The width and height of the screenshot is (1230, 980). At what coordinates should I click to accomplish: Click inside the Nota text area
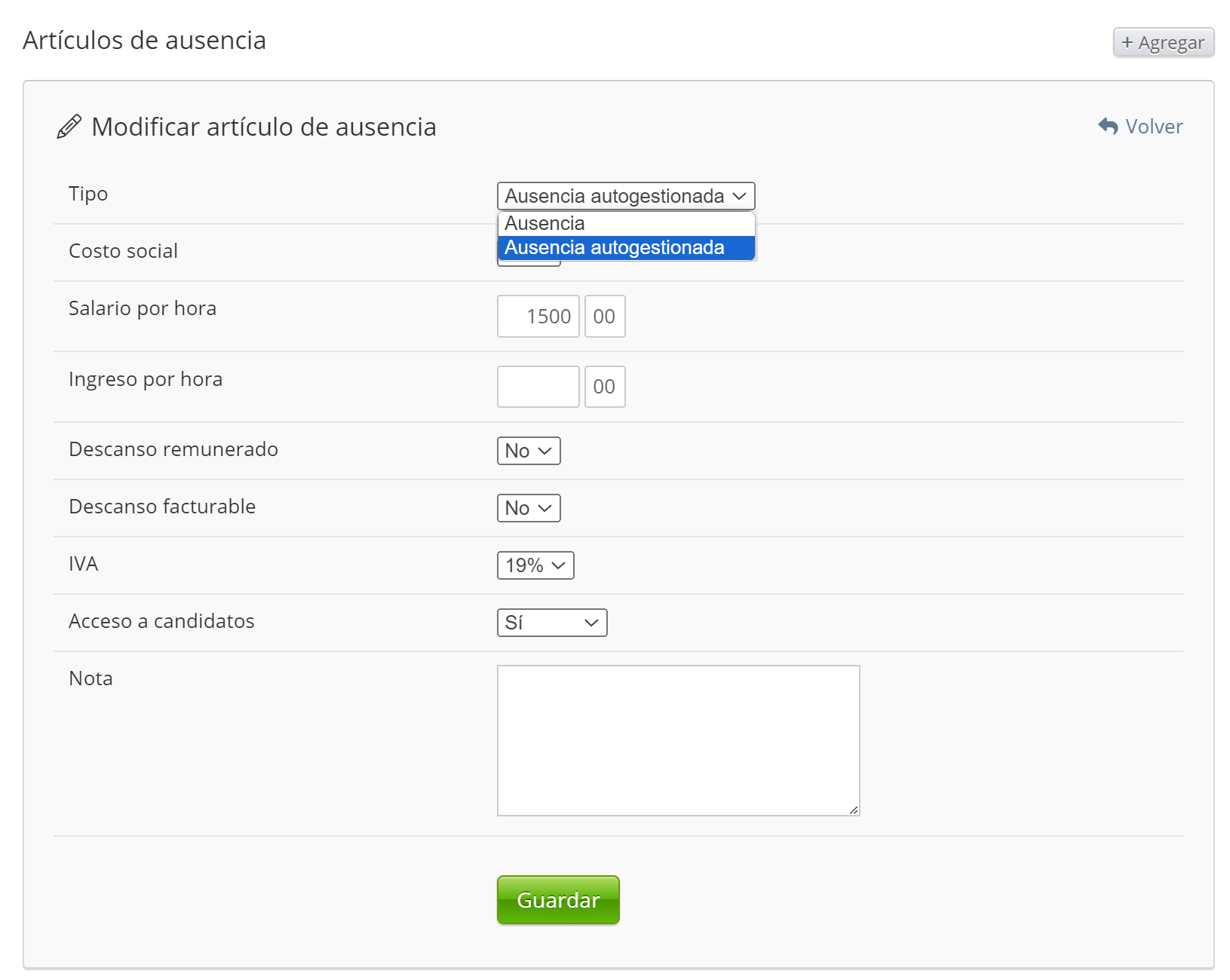point(677,740)
